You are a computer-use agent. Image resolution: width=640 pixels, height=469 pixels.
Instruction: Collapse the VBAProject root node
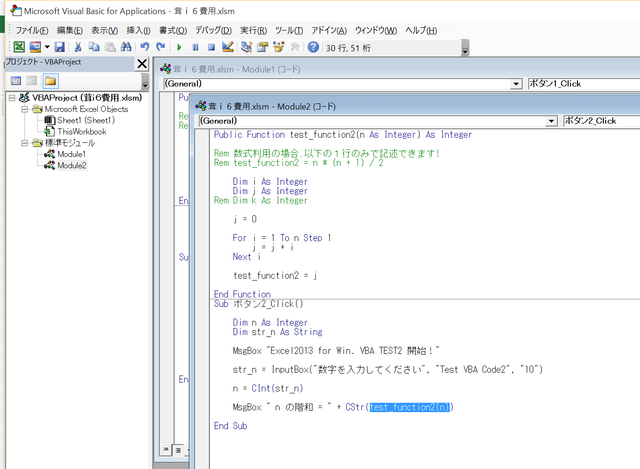pyautogui.click(x=12, y=98)
